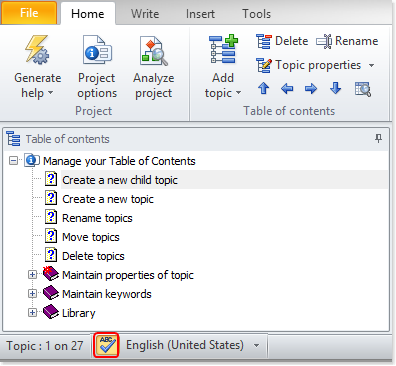Open the Insert ribbon tab
Image resolution: width=396 pixels, height=366 pixels.
click(x=200, y=14)
